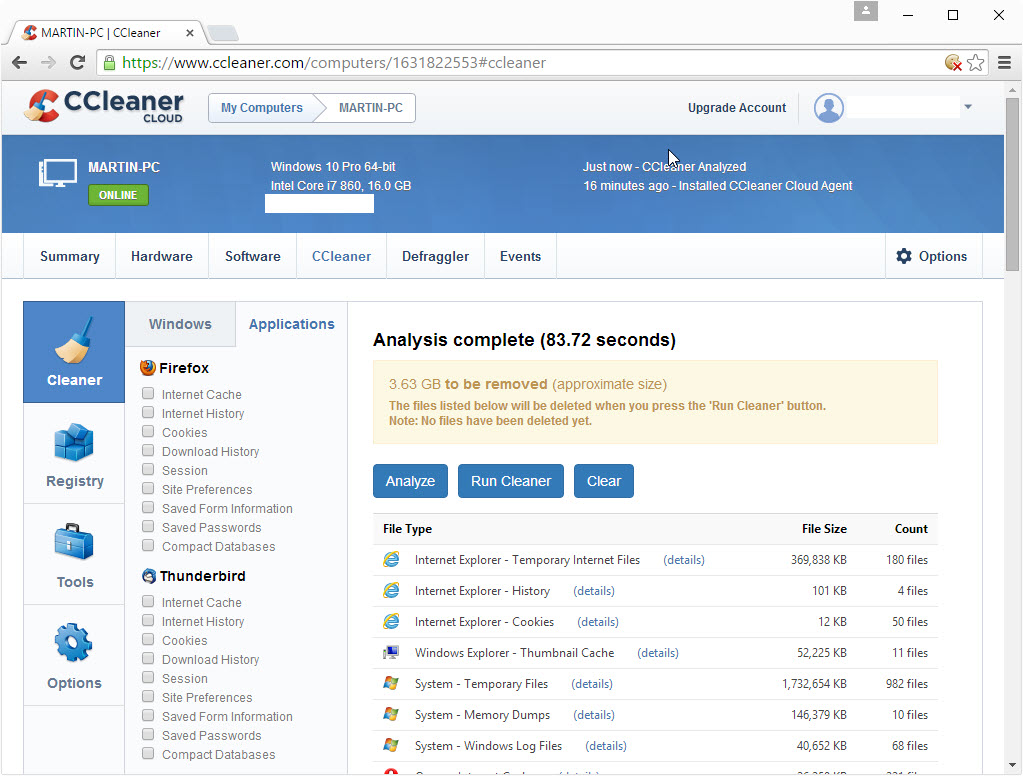1023x776 pixels.
Task: Bookmark this page with the star icon
Action: 976,63
